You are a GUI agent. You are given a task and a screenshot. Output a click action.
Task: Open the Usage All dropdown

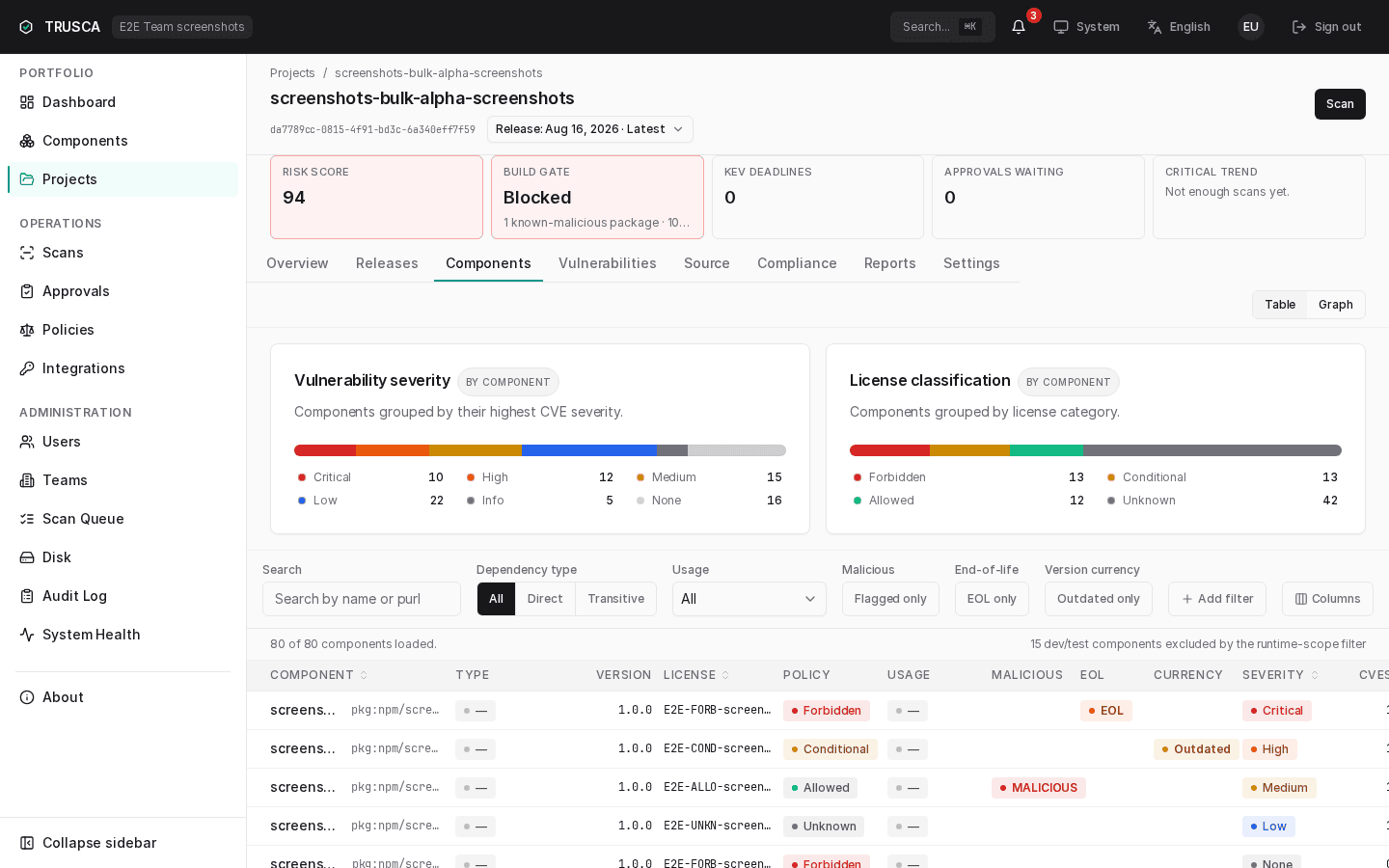tap(749, 599)
